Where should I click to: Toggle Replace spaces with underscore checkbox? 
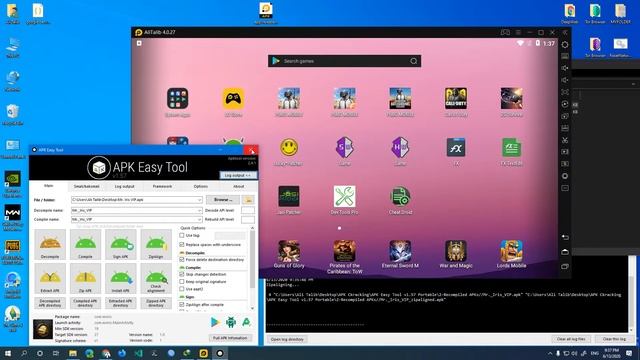[182, 244]
